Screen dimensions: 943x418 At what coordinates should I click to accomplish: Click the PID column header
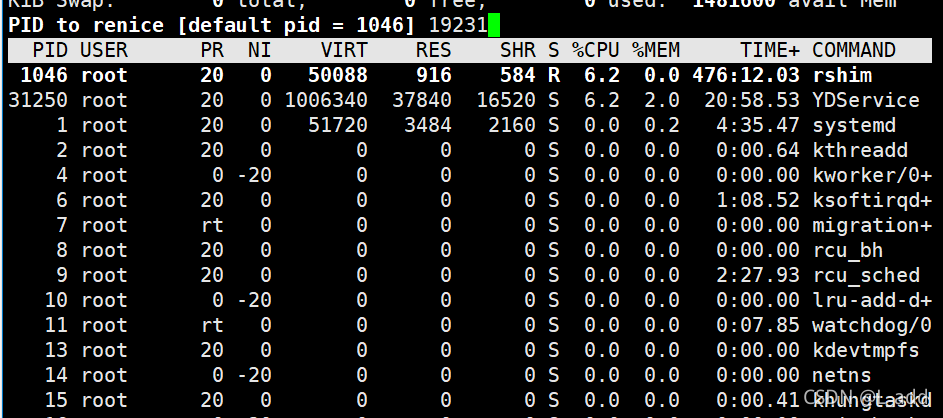(x=49, y=50)
